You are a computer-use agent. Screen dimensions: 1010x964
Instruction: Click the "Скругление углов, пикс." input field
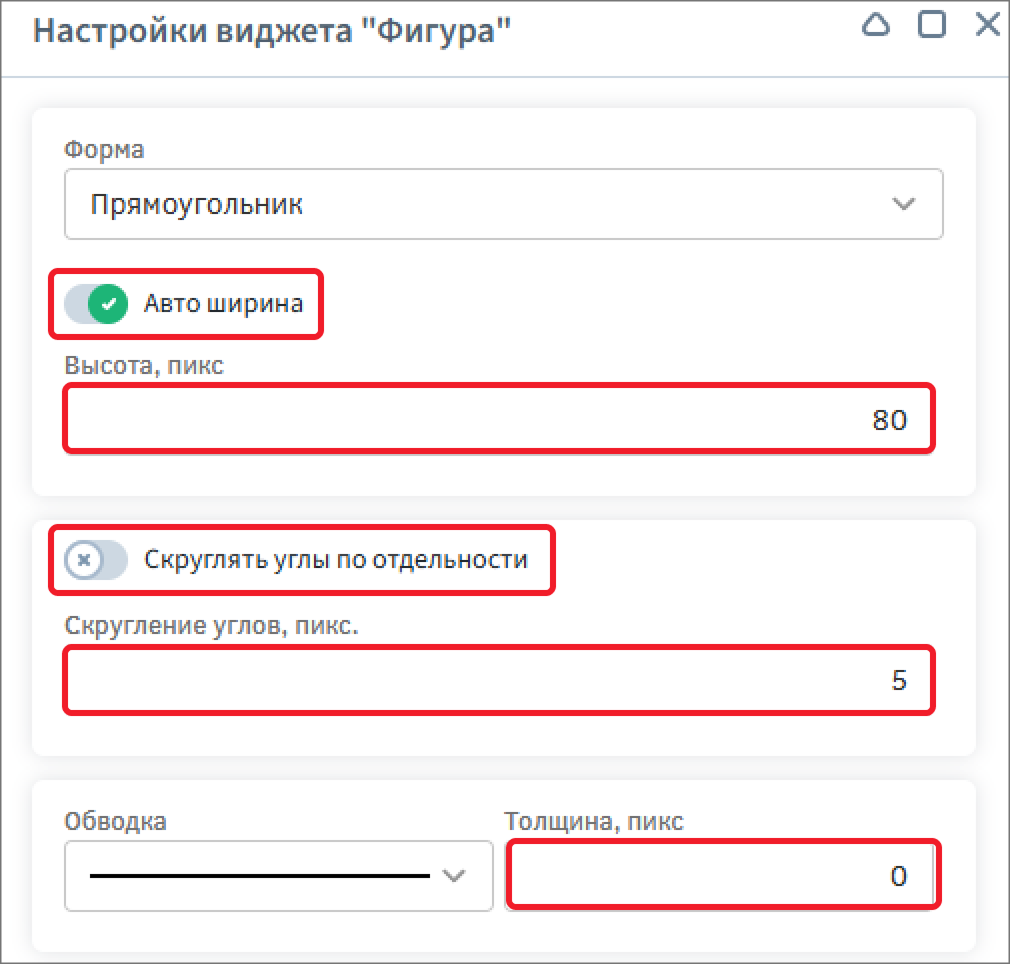pos(500,681)
